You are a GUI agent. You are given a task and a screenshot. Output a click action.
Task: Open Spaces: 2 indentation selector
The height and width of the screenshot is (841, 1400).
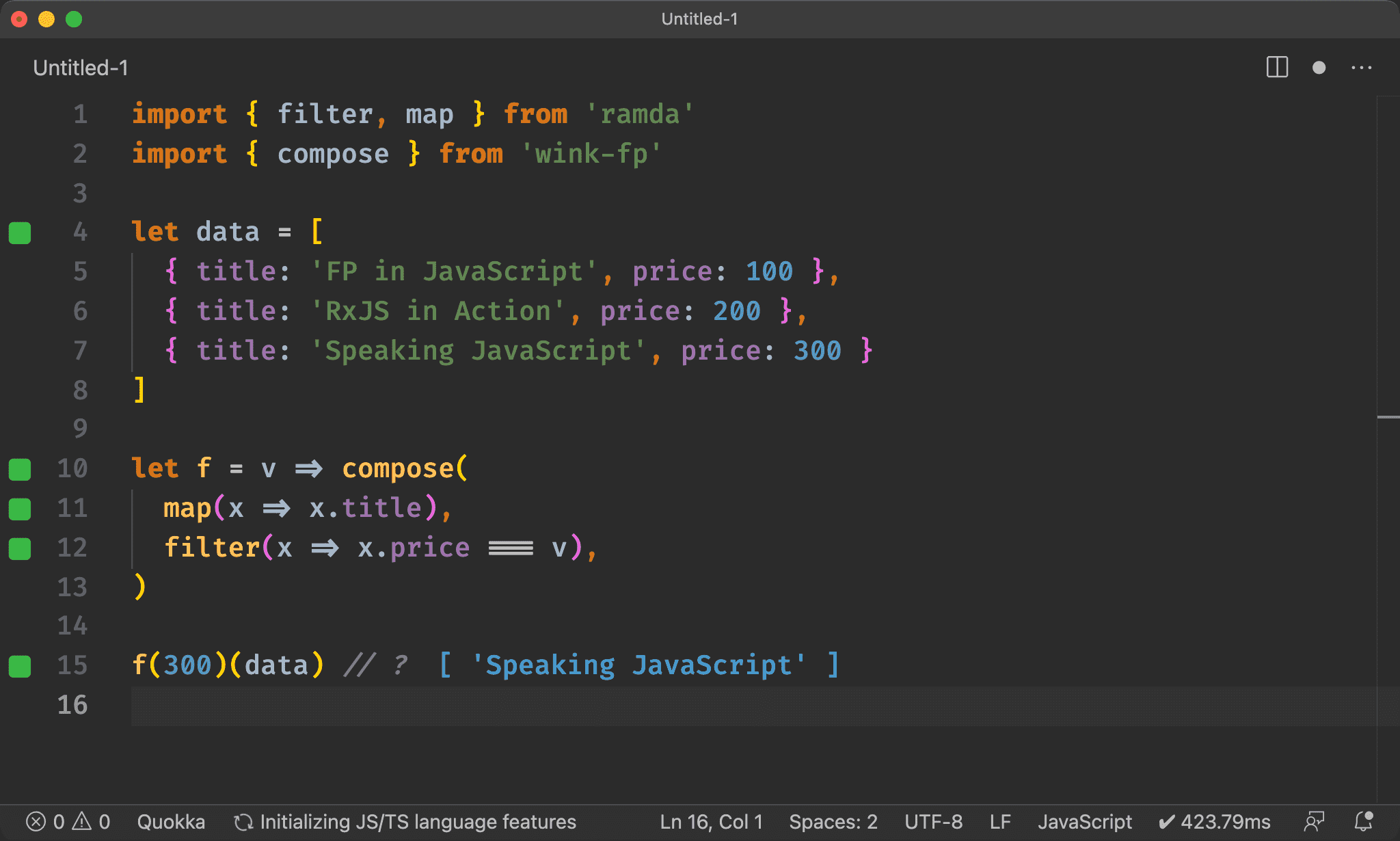tap(833, 822)
